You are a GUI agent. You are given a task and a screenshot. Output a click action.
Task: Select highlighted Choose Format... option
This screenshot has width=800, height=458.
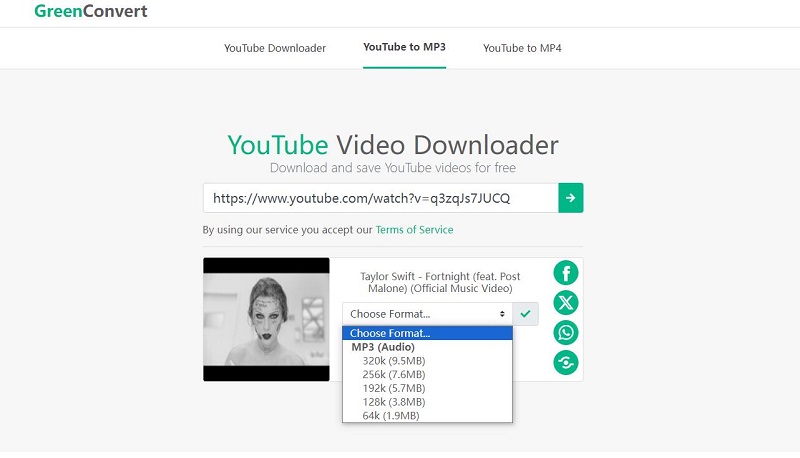[x=428, y=333]
